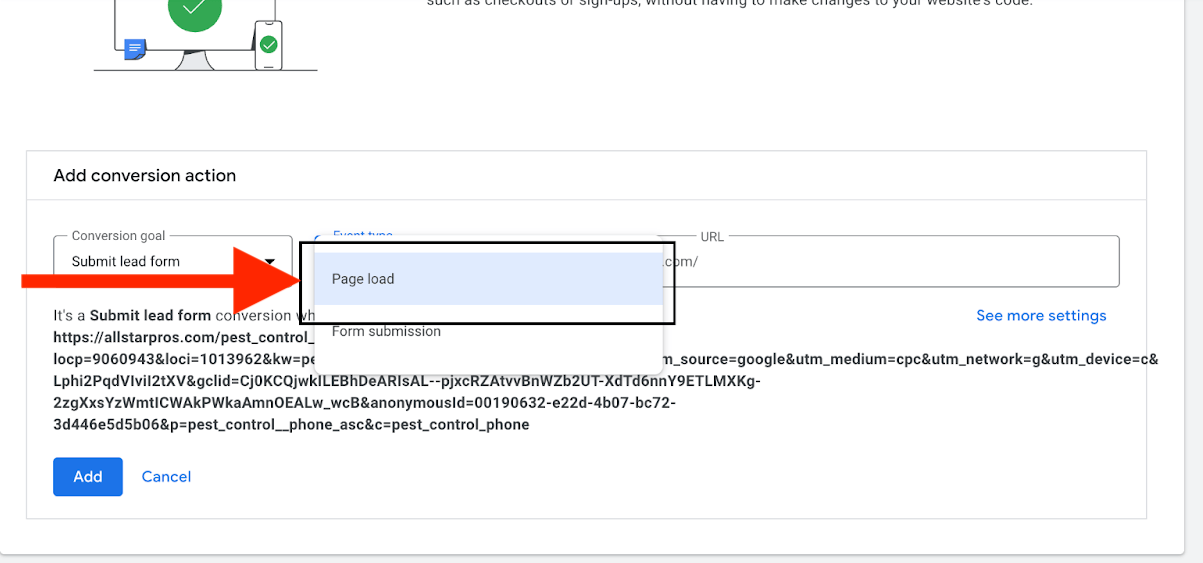The height and width of the screenshot is (563, 1203).
Task: Click the small green check badge on phone
Action: point(268,45)
